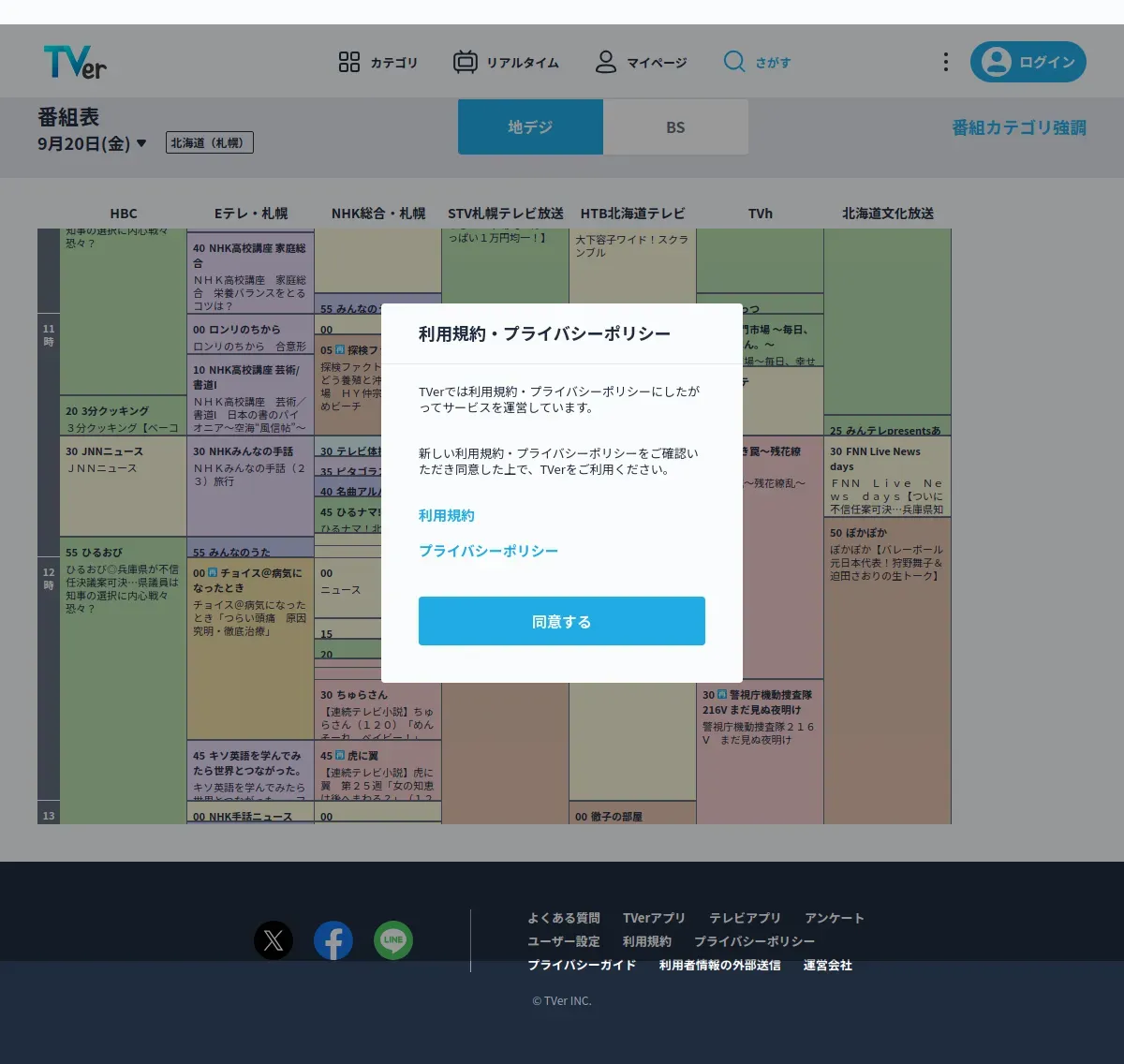
Task: Open キソ英語を学んでみたら program
Action: pos(251,771)
